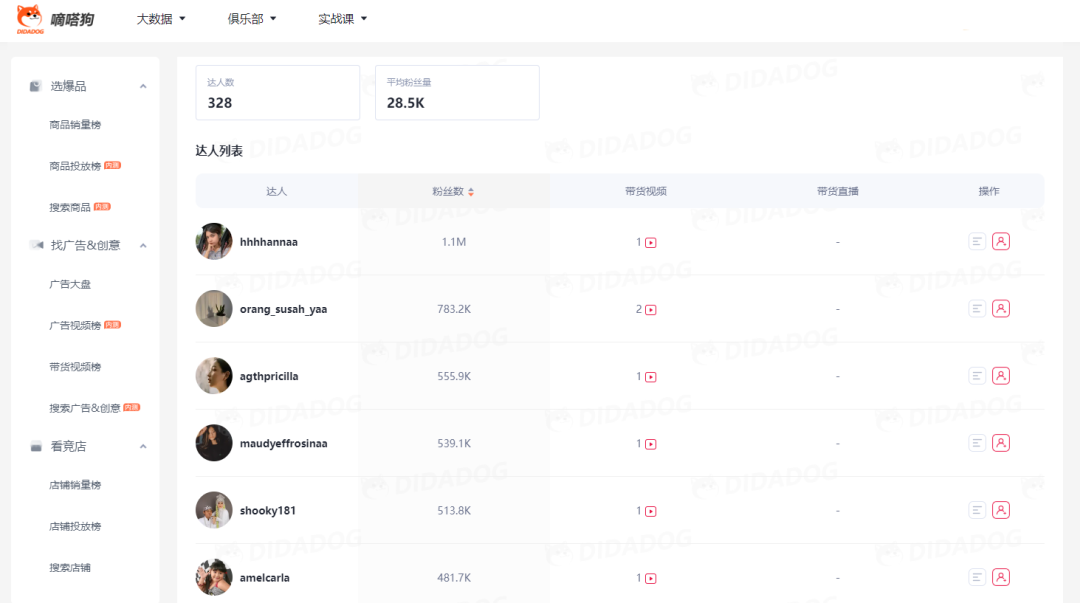Open details list icon for shooky181
Viewport: 1080px width, 603px height.
(x=977, y=510)
